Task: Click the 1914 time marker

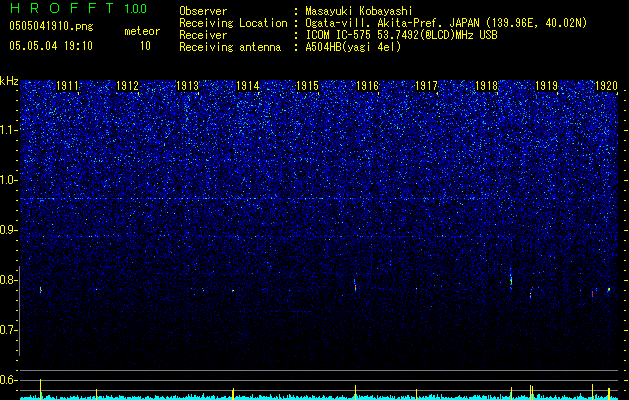Action: [248, 86]
